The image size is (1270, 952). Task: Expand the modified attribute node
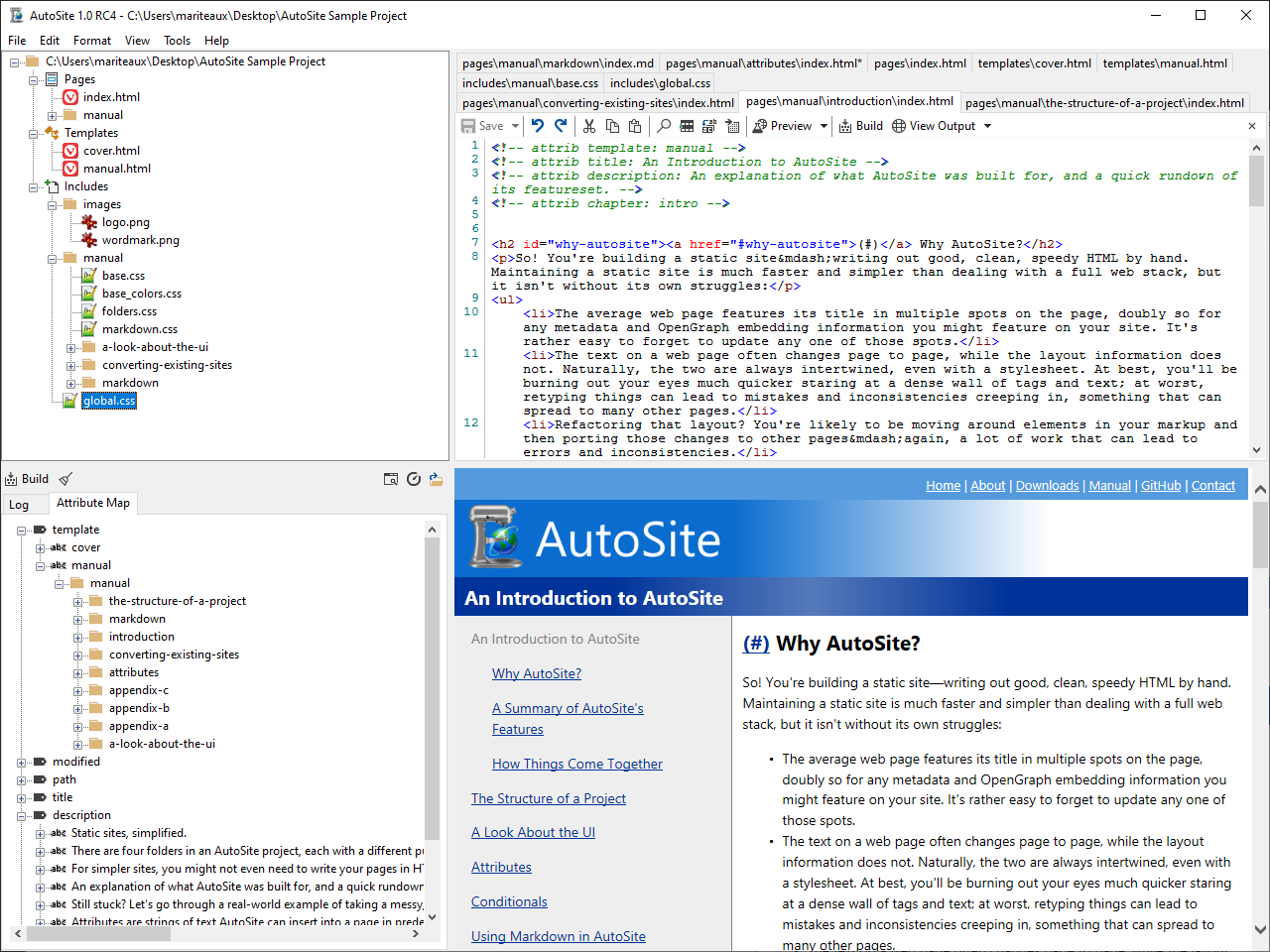point(22,763)
